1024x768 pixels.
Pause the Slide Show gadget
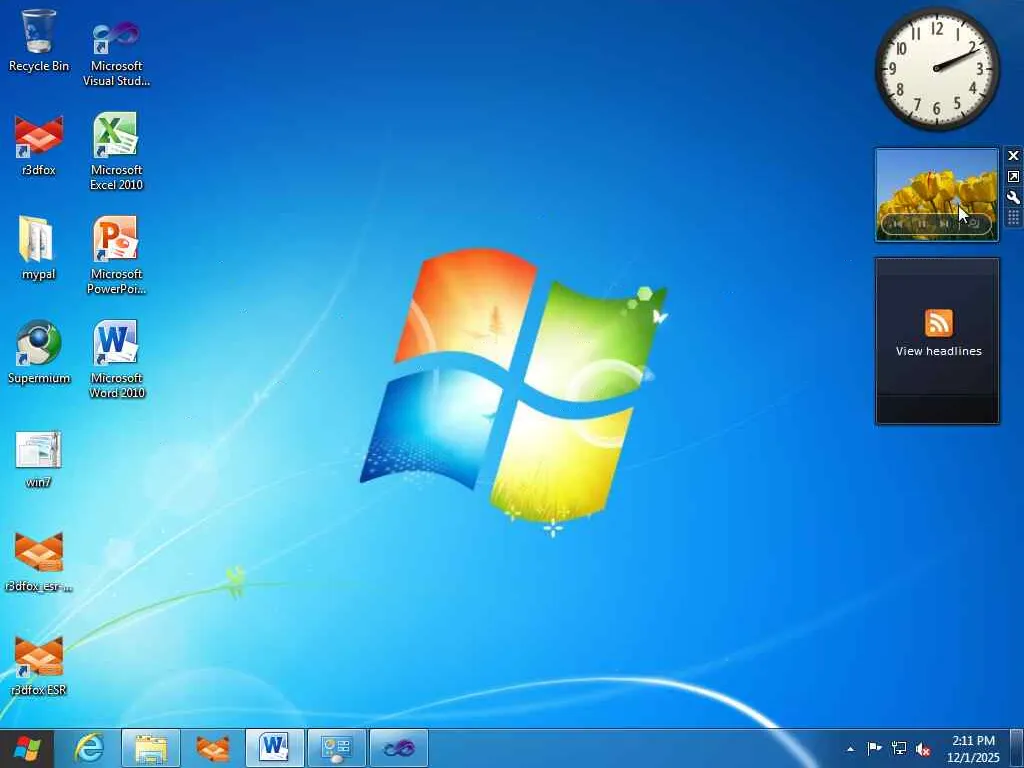922,224
